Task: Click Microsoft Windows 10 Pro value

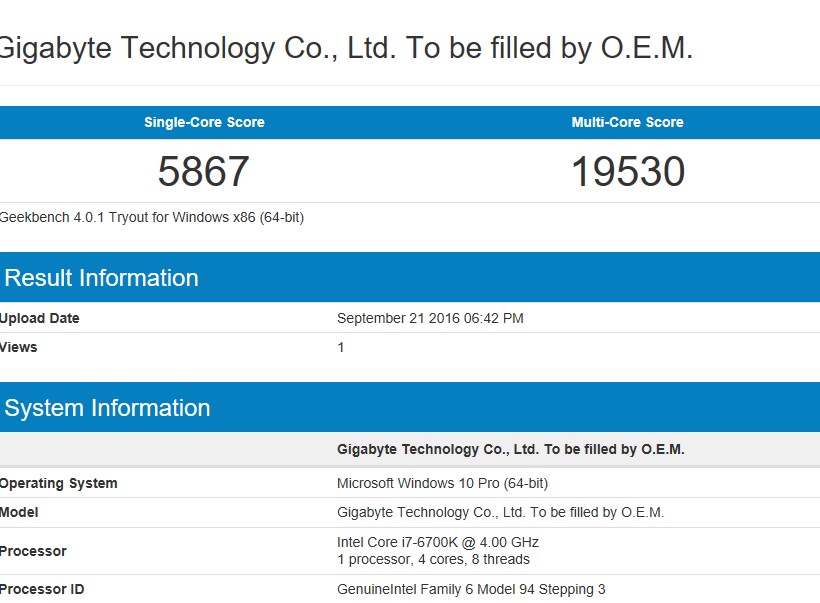Action: [442, 483]
